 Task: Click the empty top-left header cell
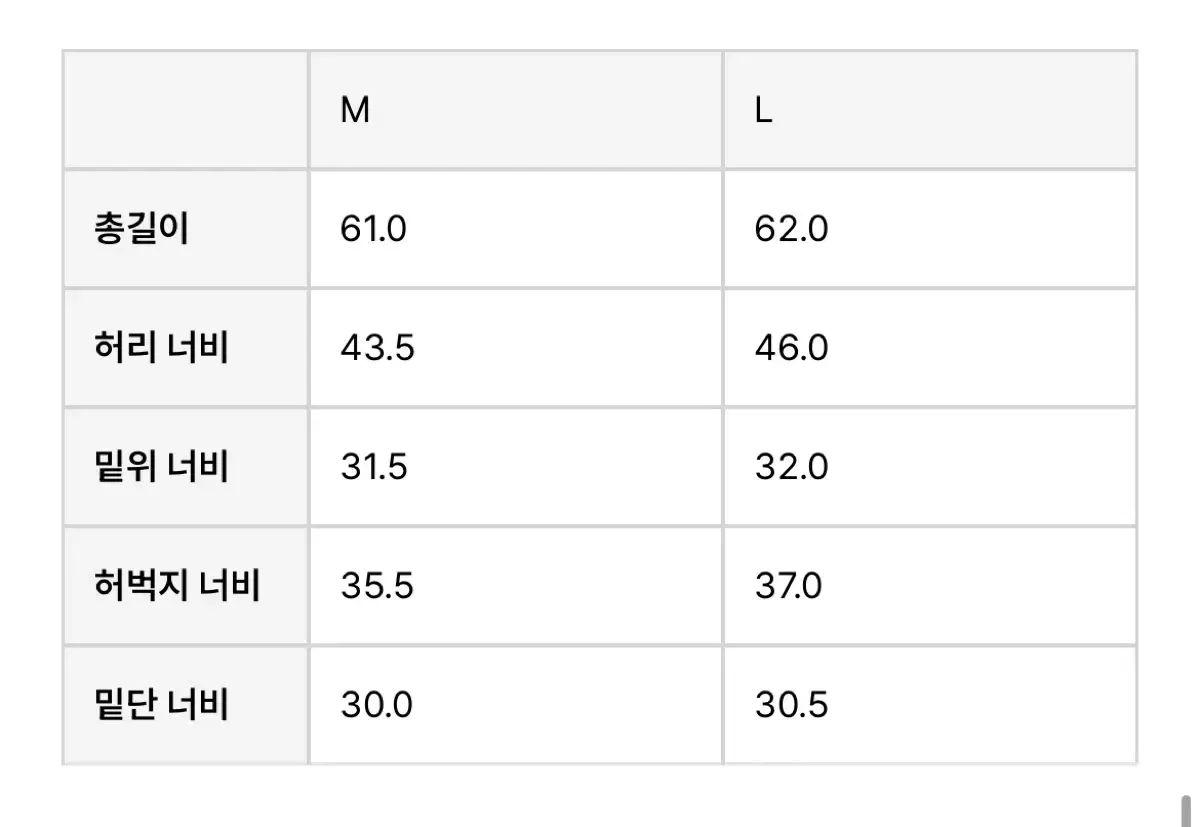pos(185,110)
